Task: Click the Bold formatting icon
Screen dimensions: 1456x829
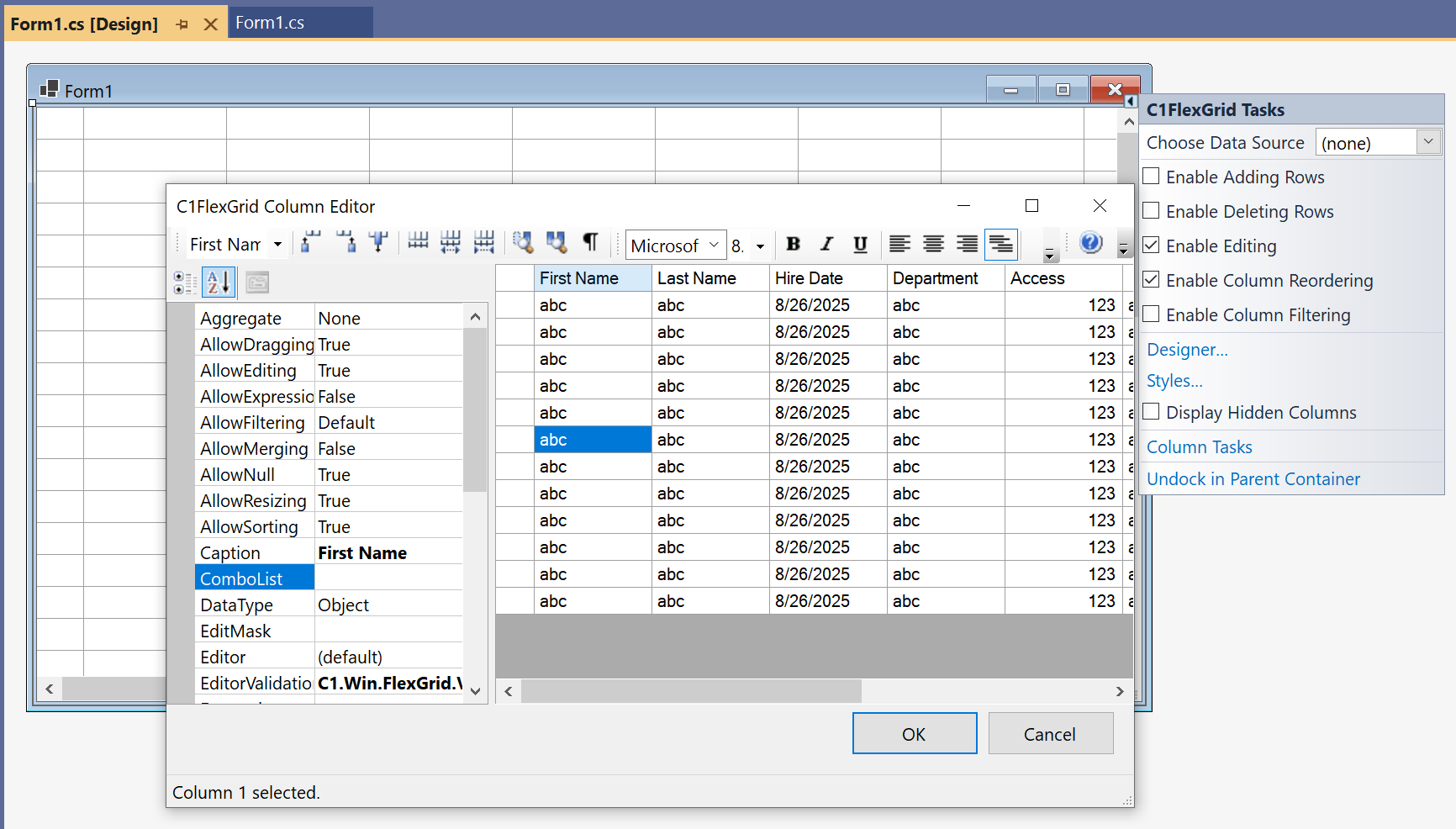Action: [793, 244]
